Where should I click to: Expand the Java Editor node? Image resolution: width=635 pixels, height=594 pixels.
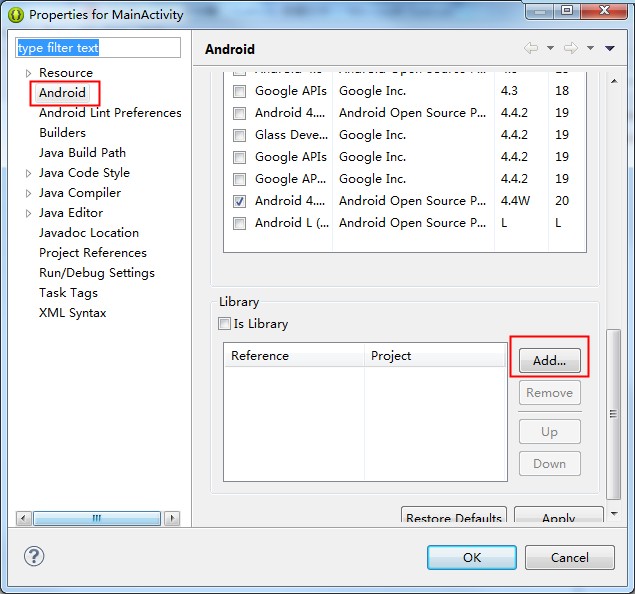coord(28,213)
